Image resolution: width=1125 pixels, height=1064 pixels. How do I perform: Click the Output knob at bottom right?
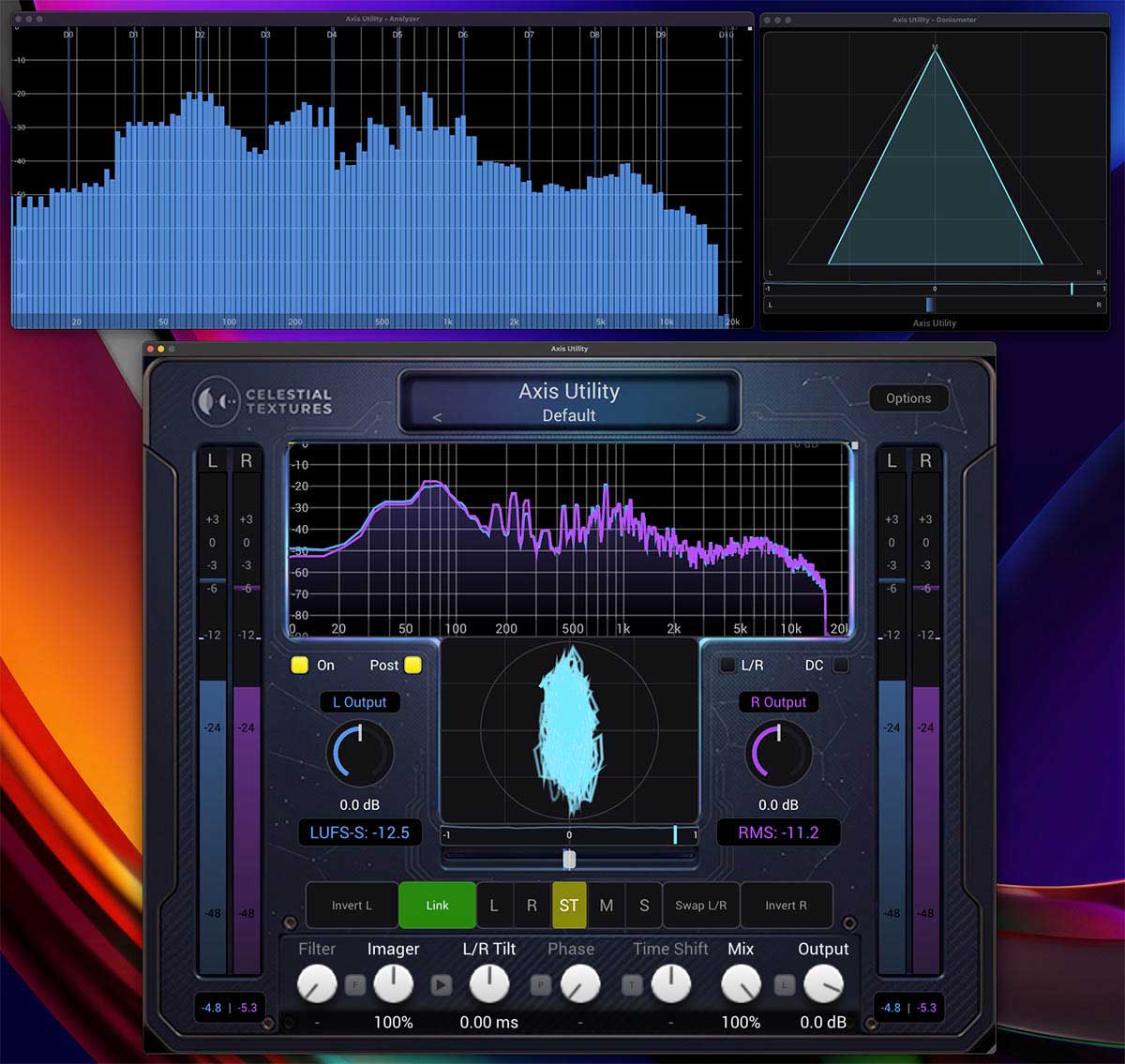(x=823, y=984)
